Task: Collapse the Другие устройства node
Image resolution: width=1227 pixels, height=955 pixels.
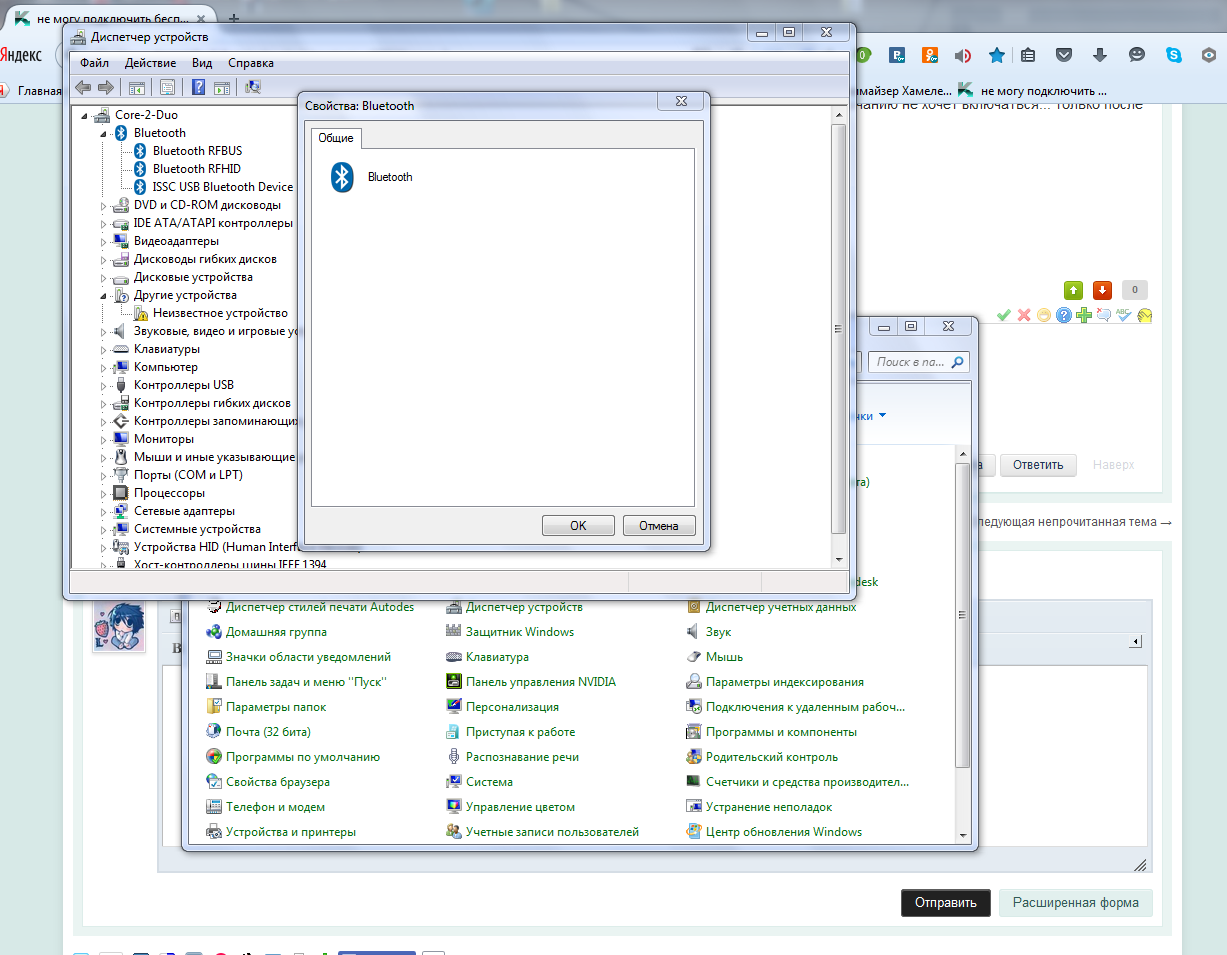Action: pyautogui.click(x=103, y=296)
